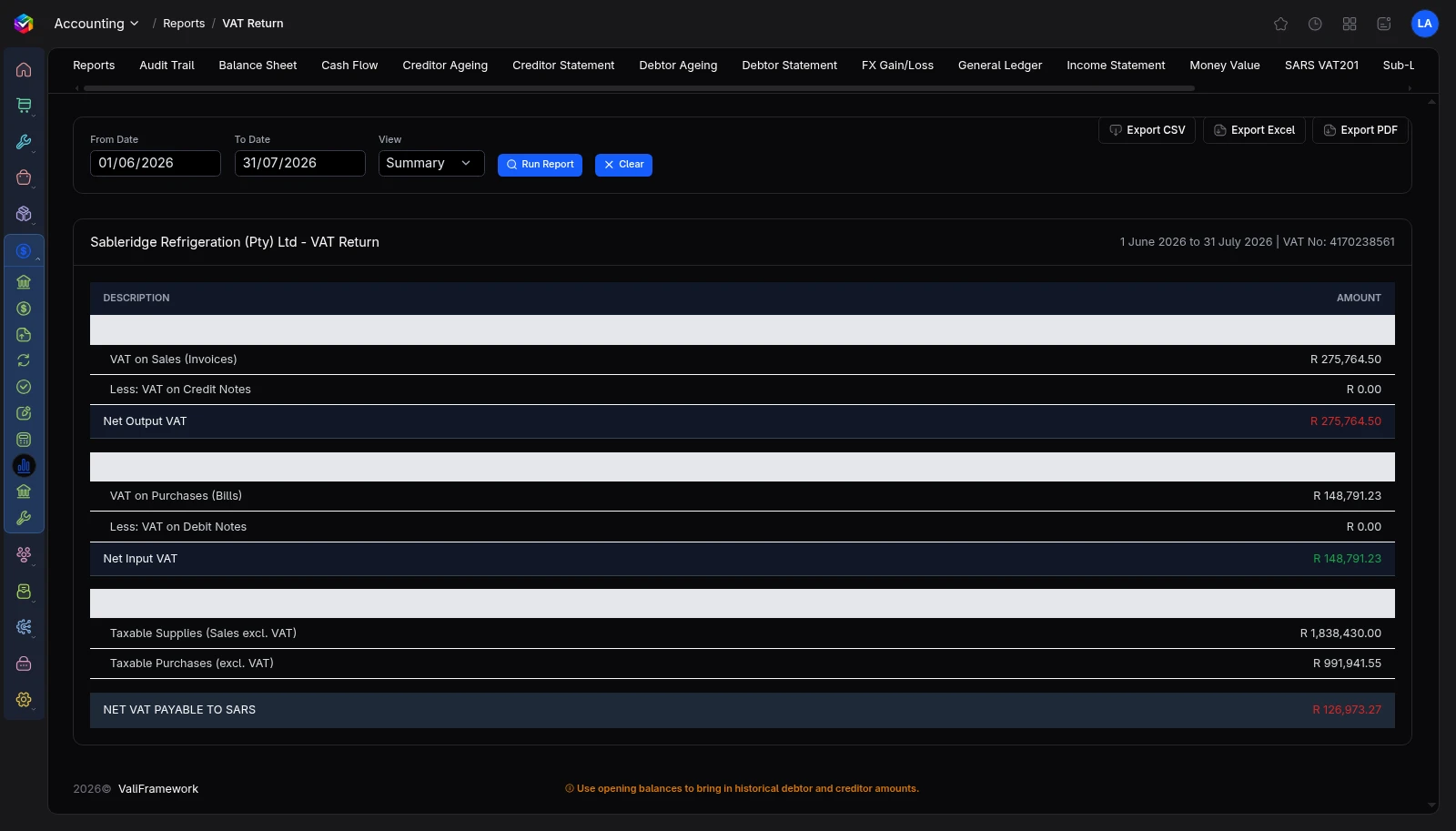Open the pink people group sidebar icon
The width and height of the screenshot is (1456, 831).
pyautogui.click(x=24, y=554)
